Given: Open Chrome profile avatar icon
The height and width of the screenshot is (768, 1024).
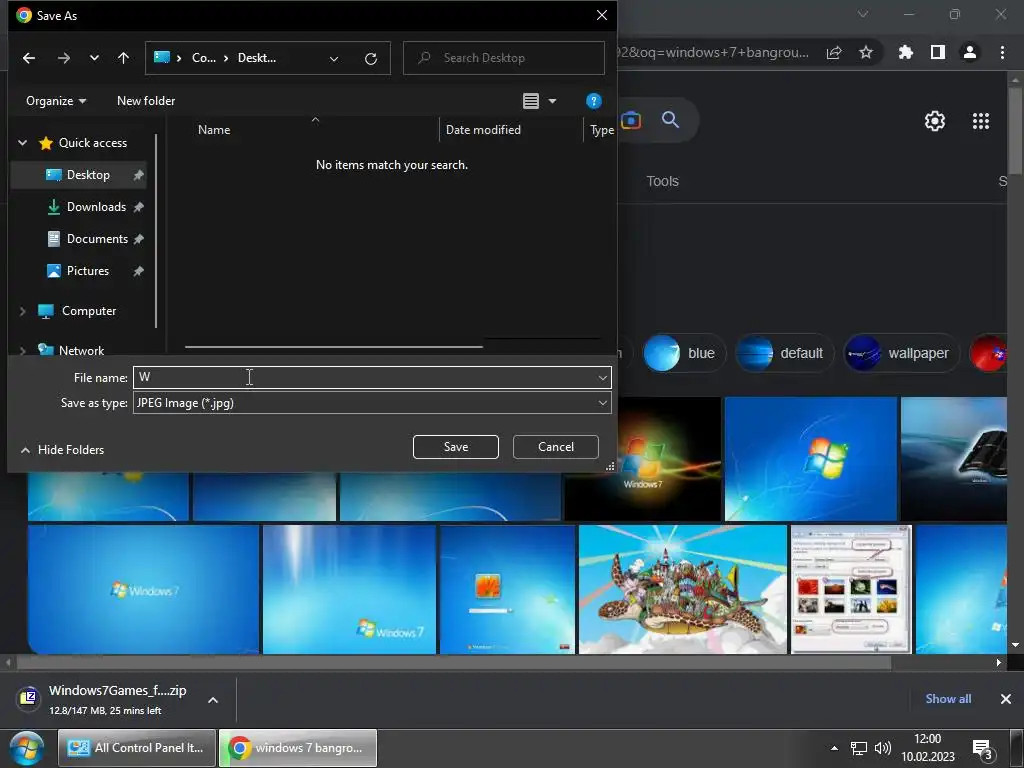Looking at the screenshot, I should click(970, 52).
